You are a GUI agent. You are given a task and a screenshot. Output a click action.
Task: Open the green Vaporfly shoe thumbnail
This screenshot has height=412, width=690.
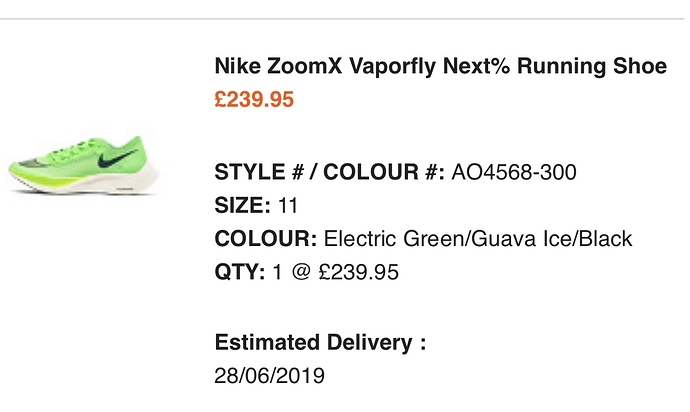[x=84, y=165]
